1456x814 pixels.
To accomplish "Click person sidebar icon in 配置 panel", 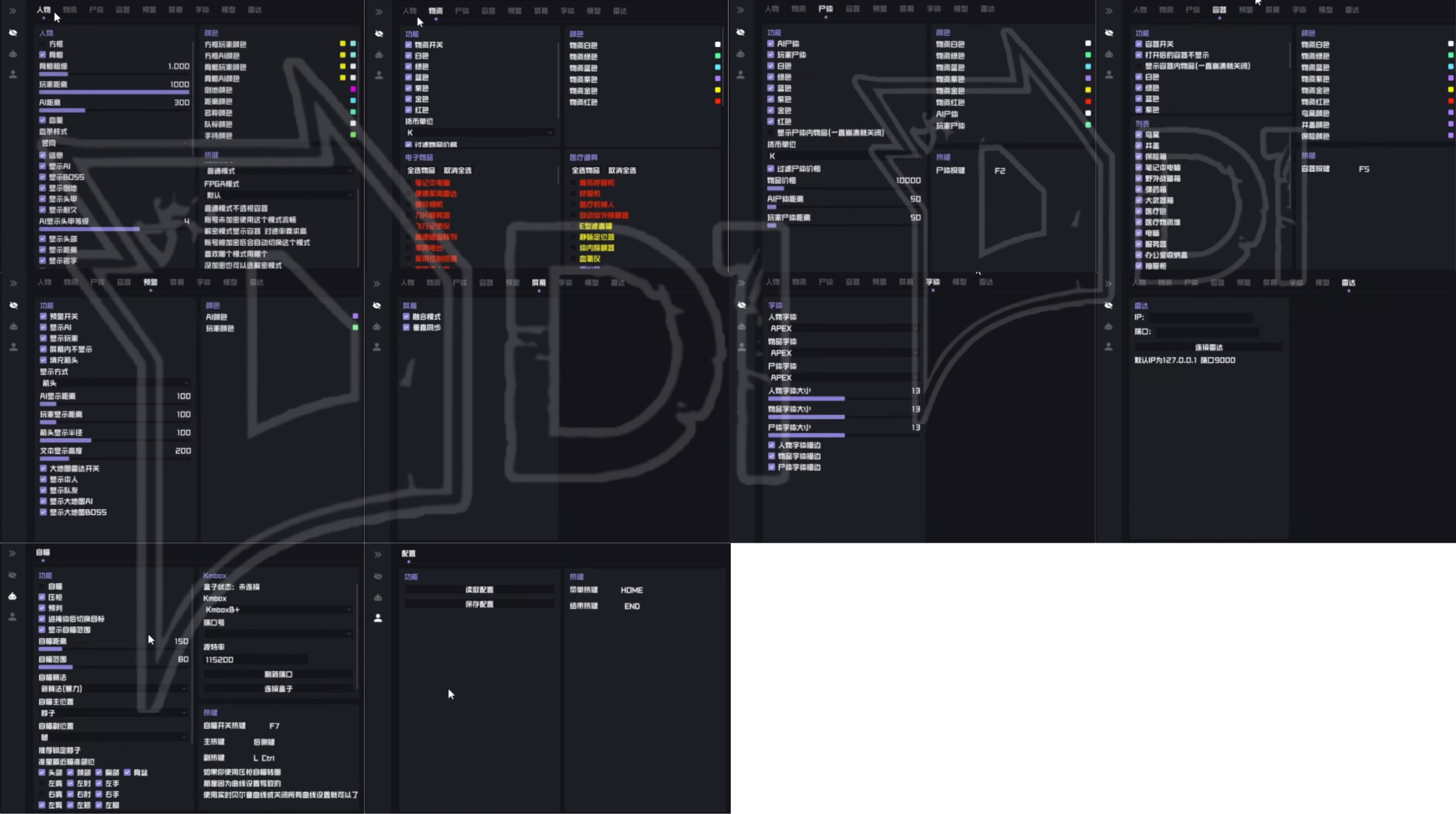I will (378, 618).
